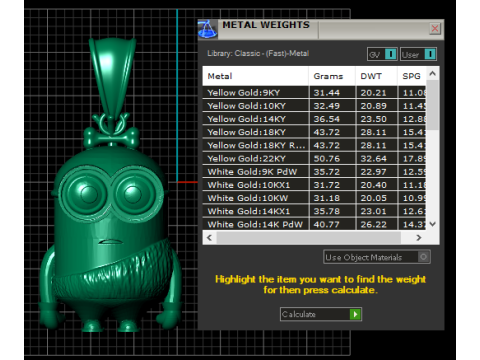Click the 35.72 grams value
The width and height of the screenshot is (480, 360).
pyautogui.click(x=326, y=172)
